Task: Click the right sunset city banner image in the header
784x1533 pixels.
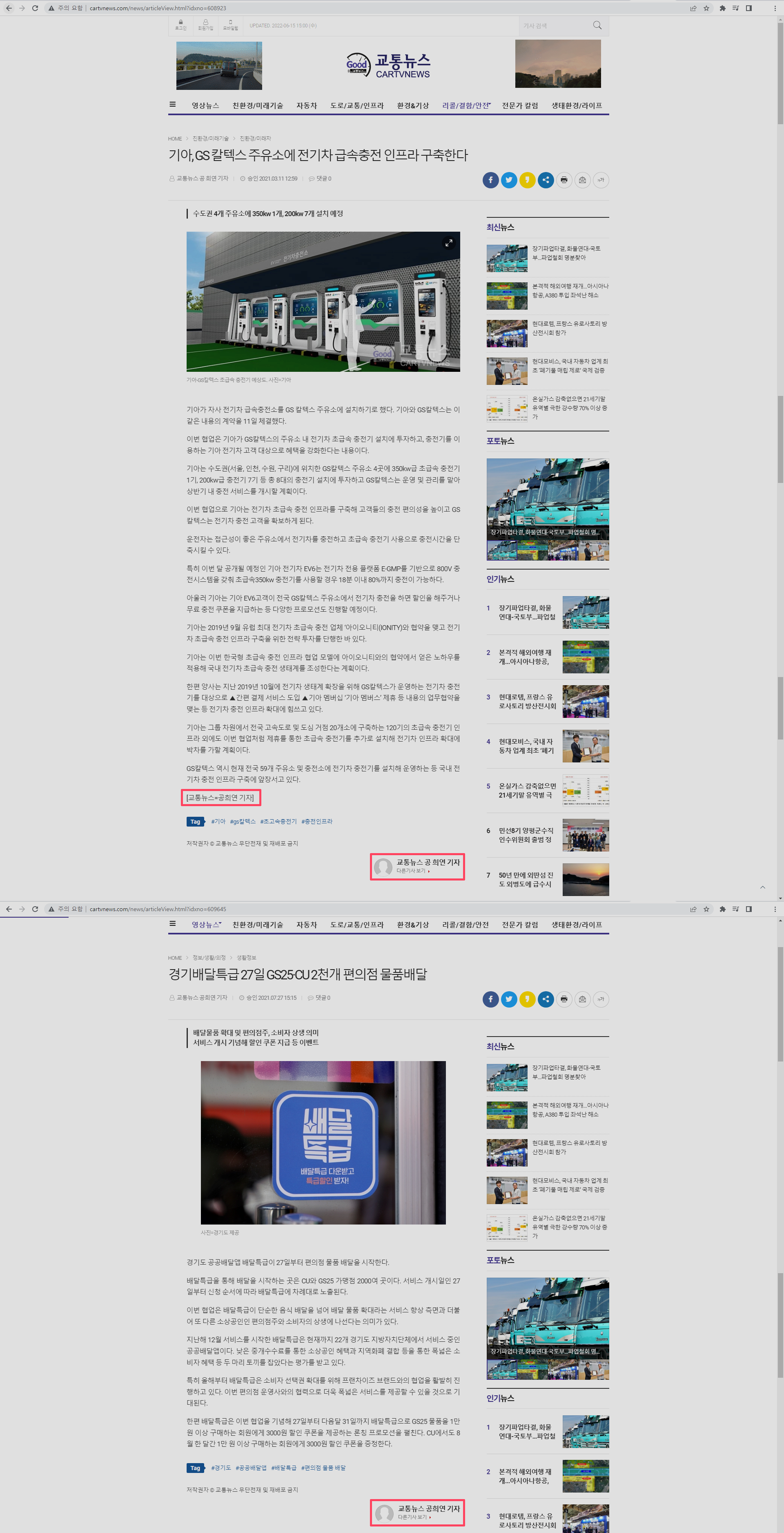Action: [558, 64]
